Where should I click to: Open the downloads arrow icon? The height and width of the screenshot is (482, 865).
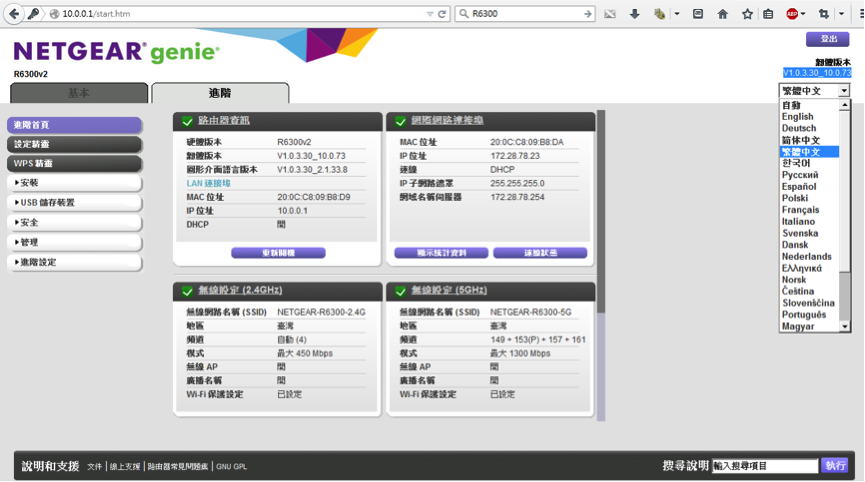[634, 14]
